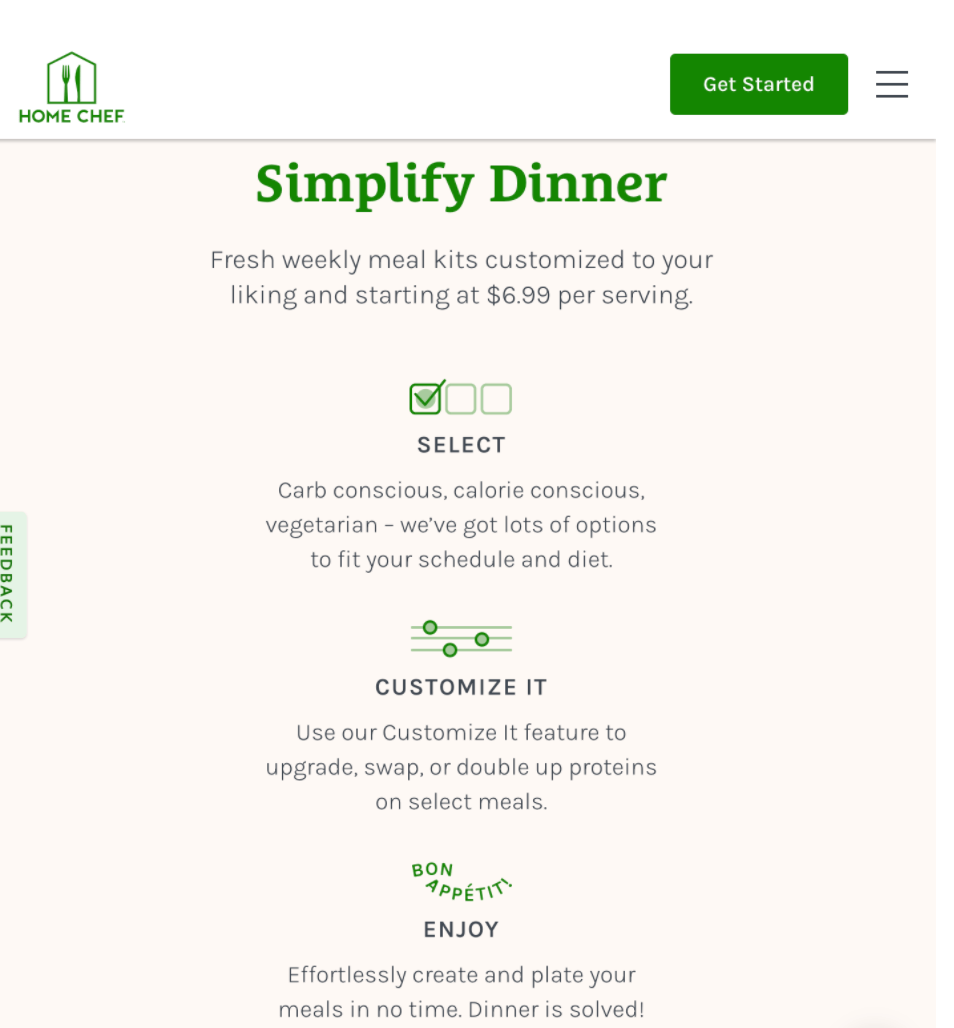Click the HOME CHEF text to go home
The width and height of the screenshot is (954, 1028).
71,117
